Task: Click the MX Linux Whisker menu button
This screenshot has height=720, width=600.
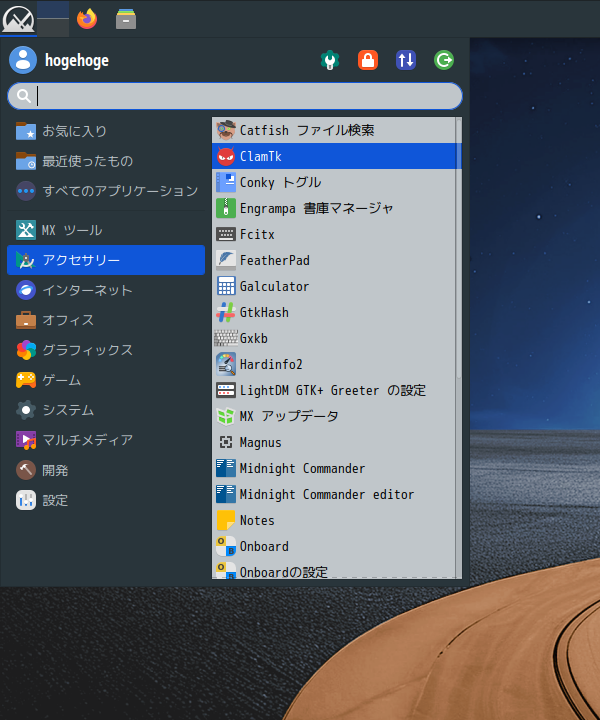Action: pos(18,19)
